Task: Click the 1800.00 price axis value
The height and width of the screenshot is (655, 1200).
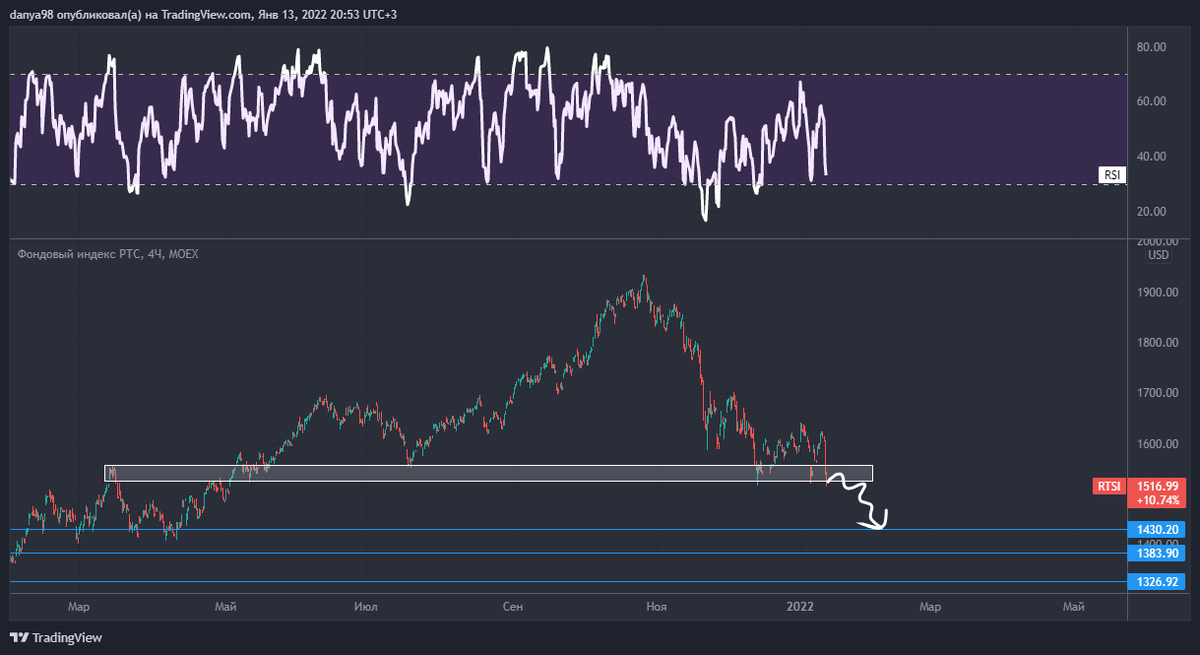Action: coord(1158,343)
